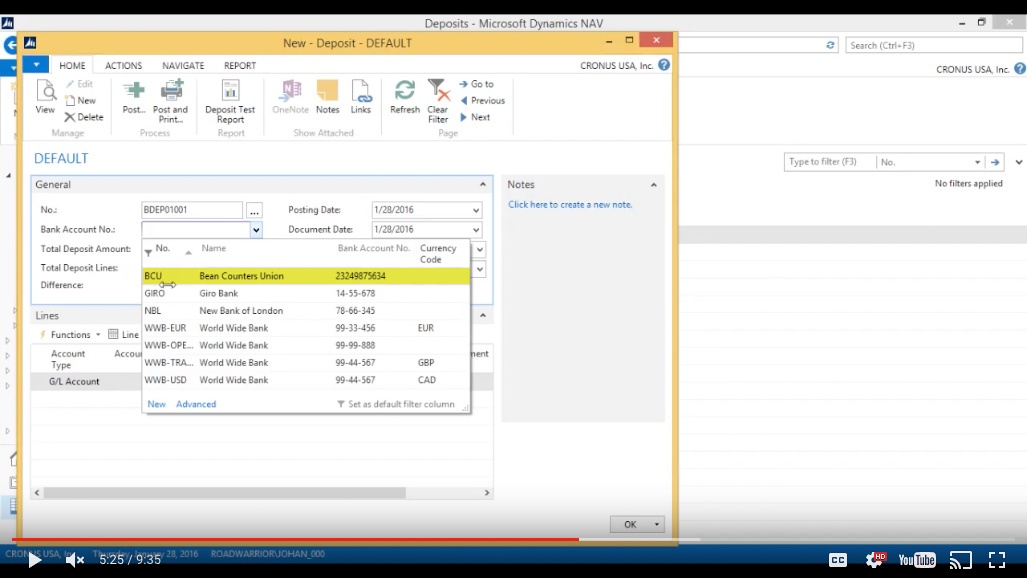This screenshot has height=578, width=1027.
Task: Select GIRO Giro Bank row
Action: [x=306, y=294]
